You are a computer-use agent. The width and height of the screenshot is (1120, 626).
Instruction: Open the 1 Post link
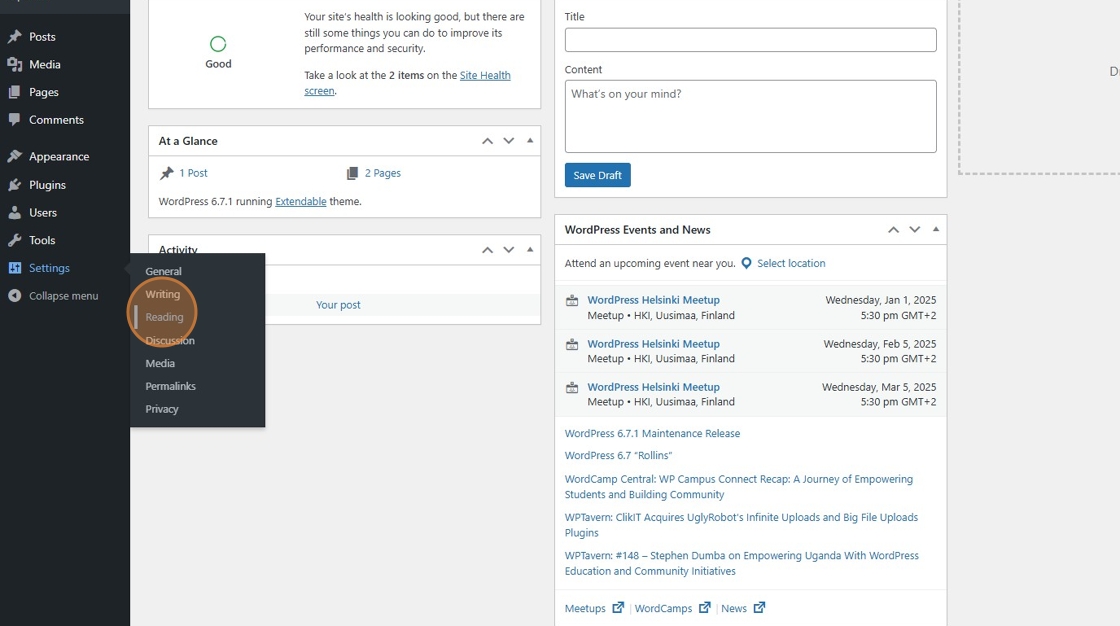[193, 173]
